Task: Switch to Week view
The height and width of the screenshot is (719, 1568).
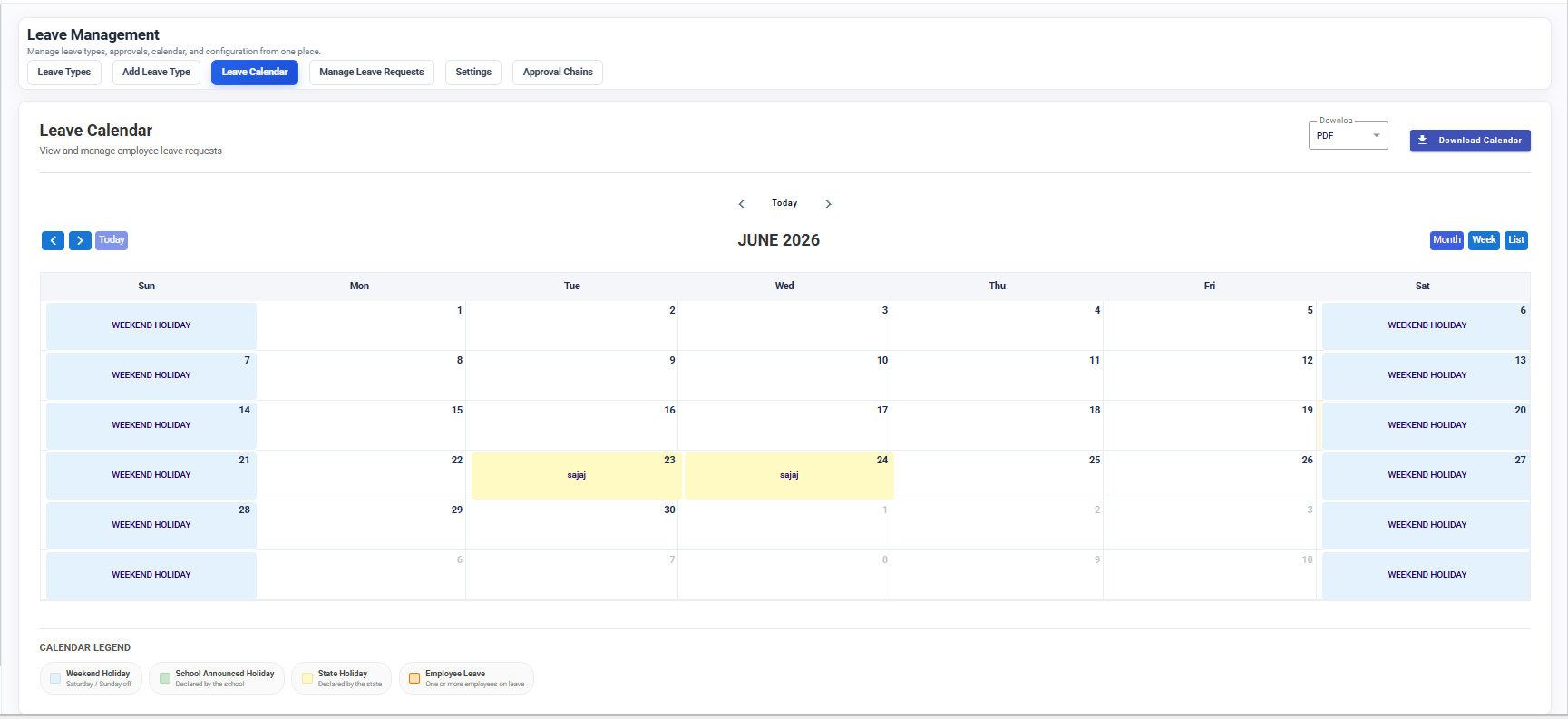Action: pos(1484,240)
